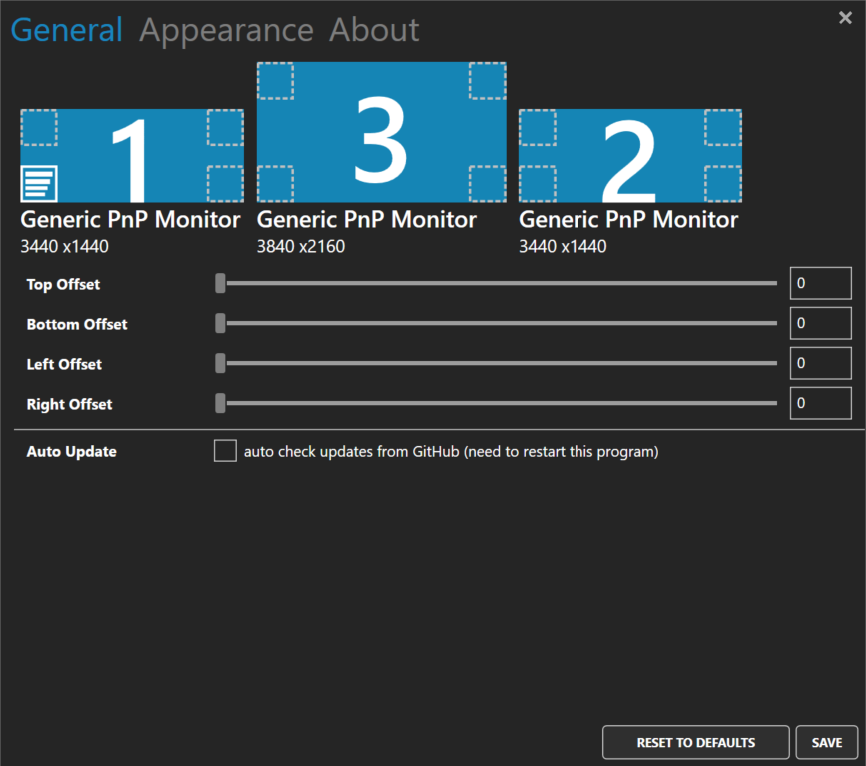Choose top-left corner position on monitor 1
Viewport: 866px width, 766px height.
39,128
